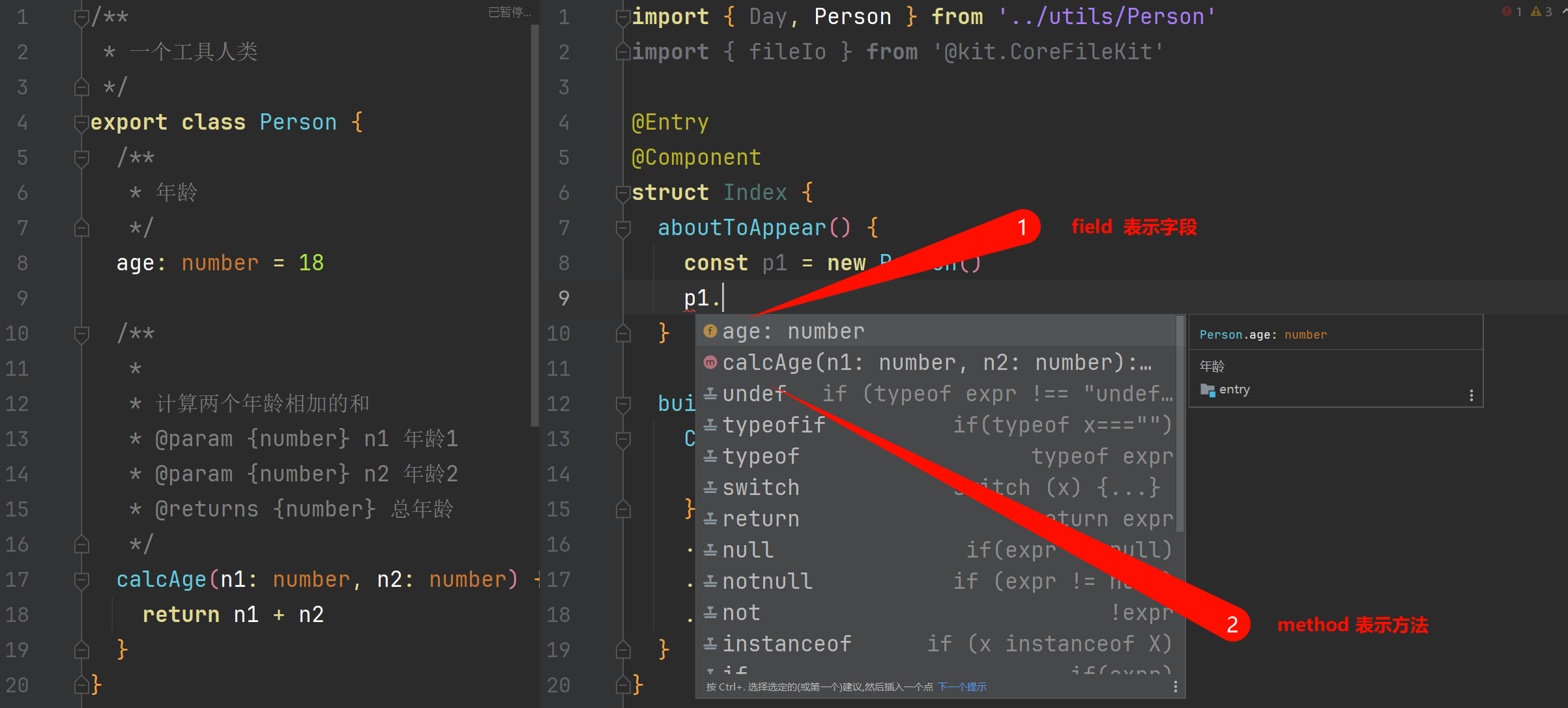Screen dimensions: 1568x708
Task: Collapse the import statements fold region
Action: point(623,17)
